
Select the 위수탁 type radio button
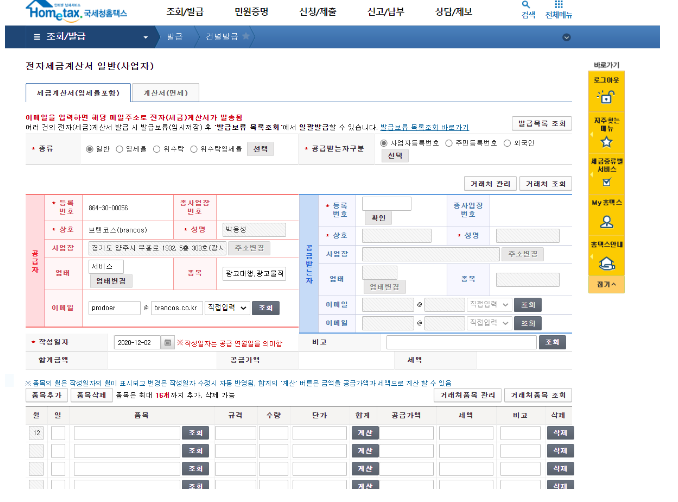157,149
